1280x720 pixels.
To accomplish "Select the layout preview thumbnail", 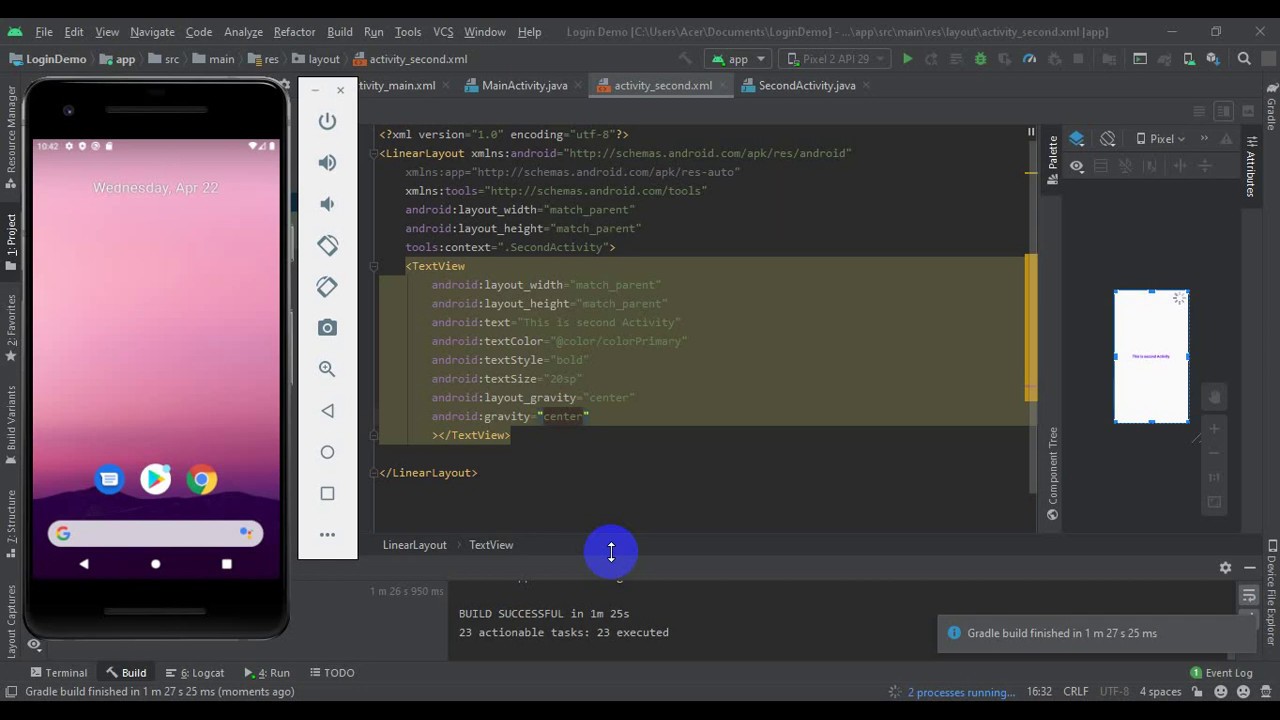I will click(x=1151, y=357).
